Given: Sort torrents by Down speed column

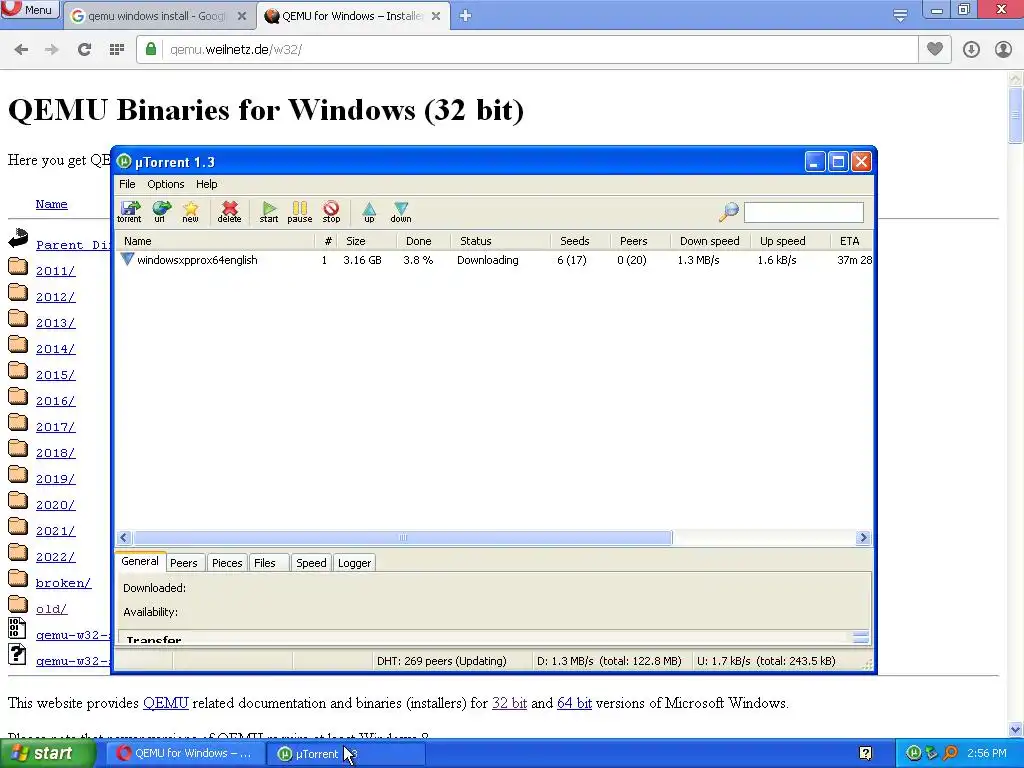Looking at the screenshot, I should tap(710, 241).
